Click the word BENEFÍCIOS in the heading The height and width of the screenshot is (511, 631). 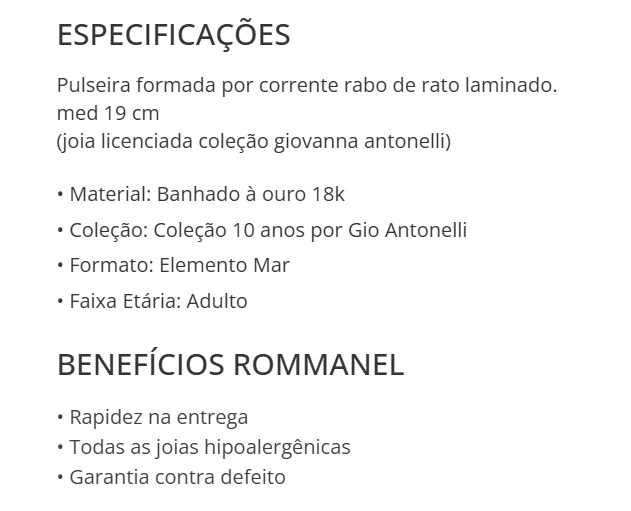click(140, 364)
